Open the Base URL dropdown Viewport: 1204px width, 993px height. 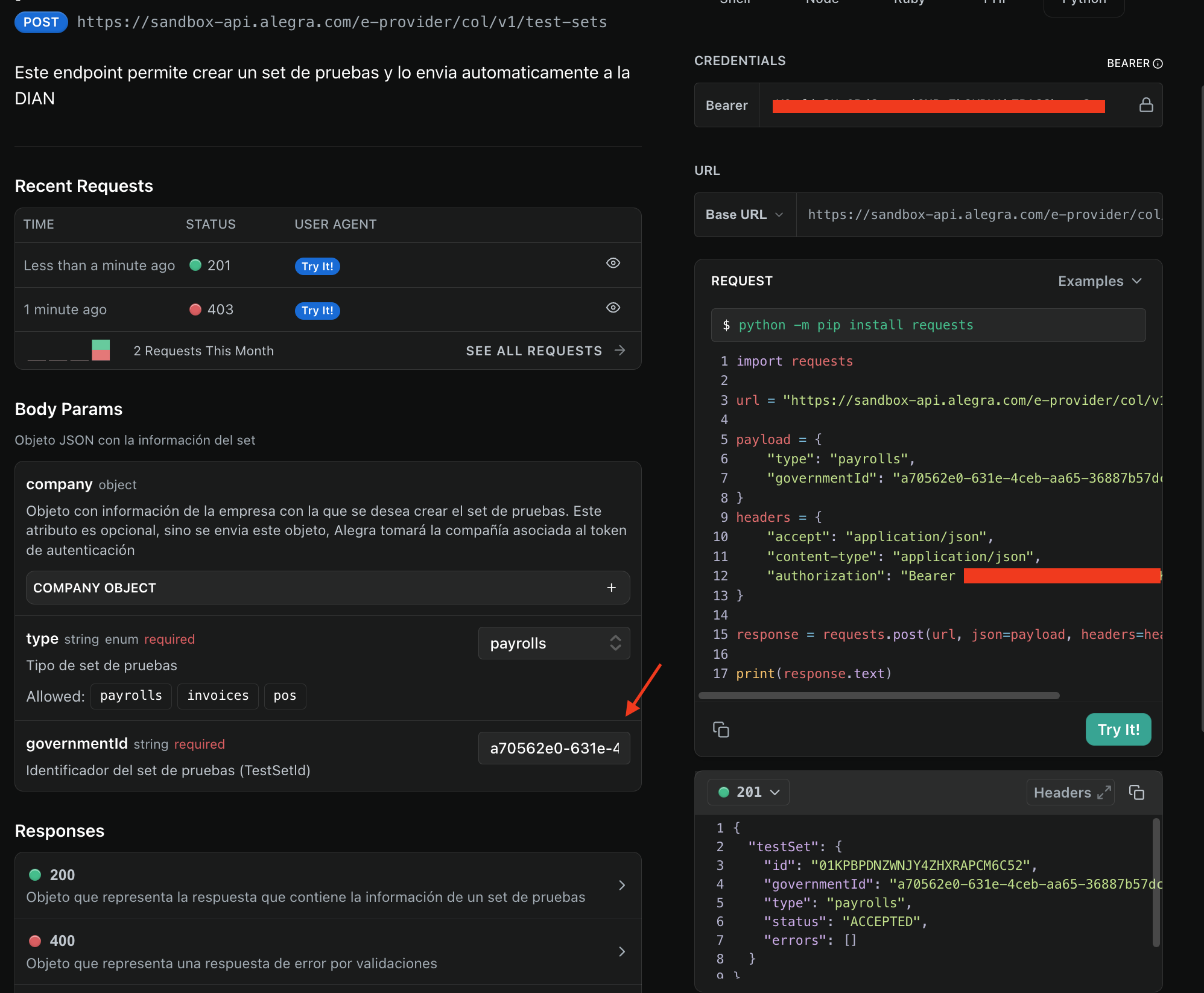tap(745, 215)
